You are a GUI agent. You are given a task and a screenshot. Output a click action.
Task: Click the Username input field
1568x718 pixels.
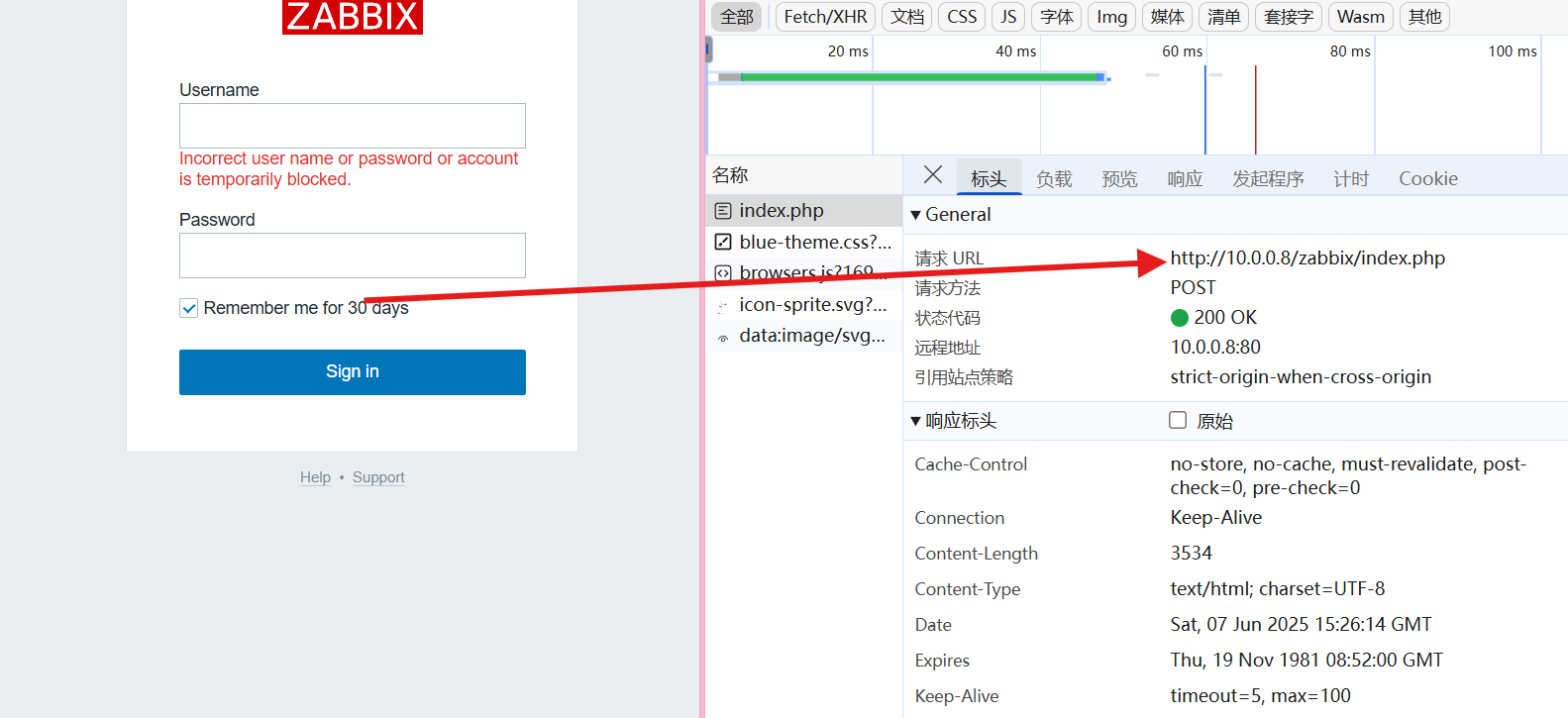pyautogui.click(x=353, y=126)
